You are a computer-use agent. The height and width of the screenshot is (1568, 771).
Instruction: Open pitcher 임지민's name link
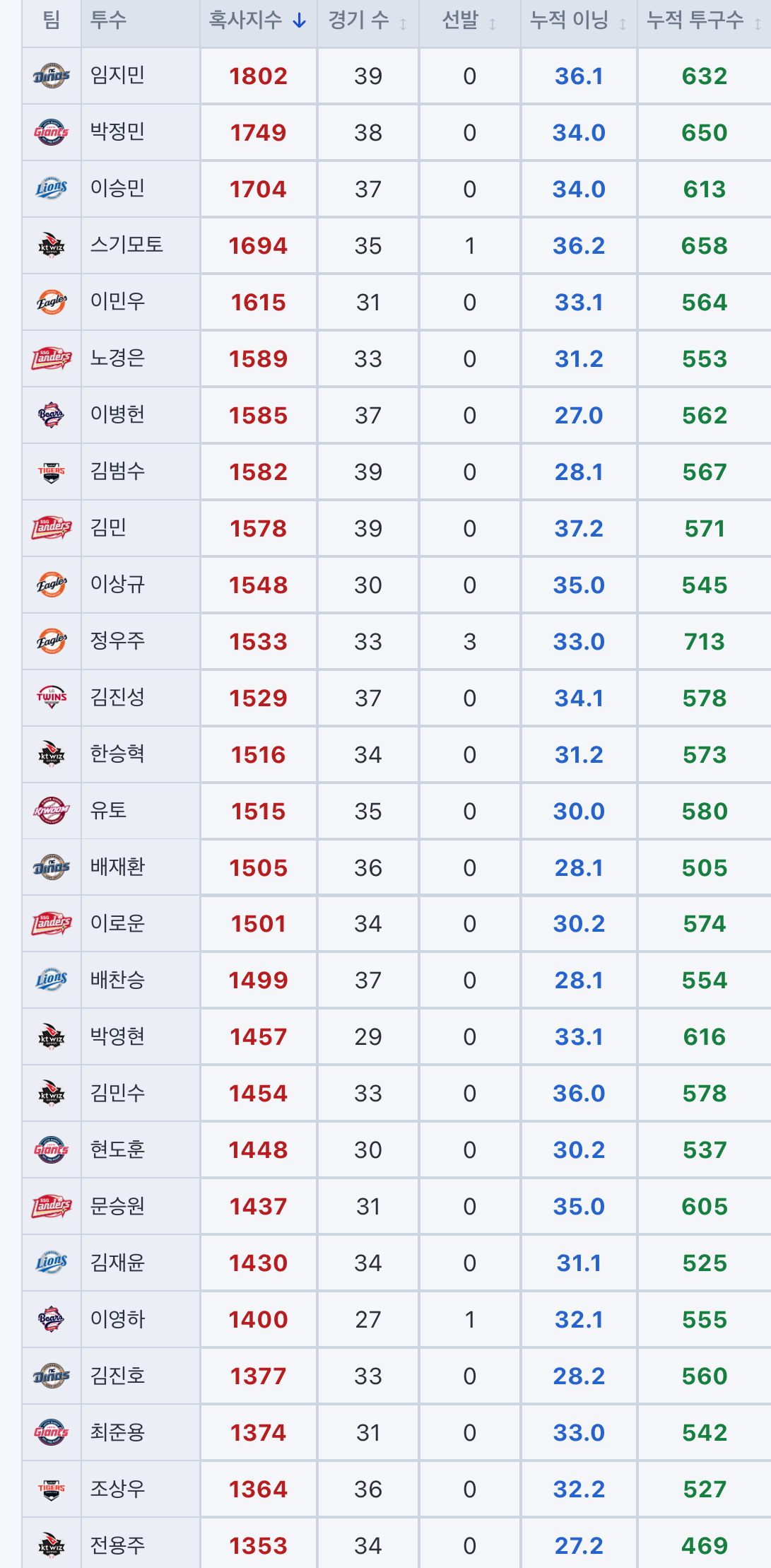coord(117,74)
